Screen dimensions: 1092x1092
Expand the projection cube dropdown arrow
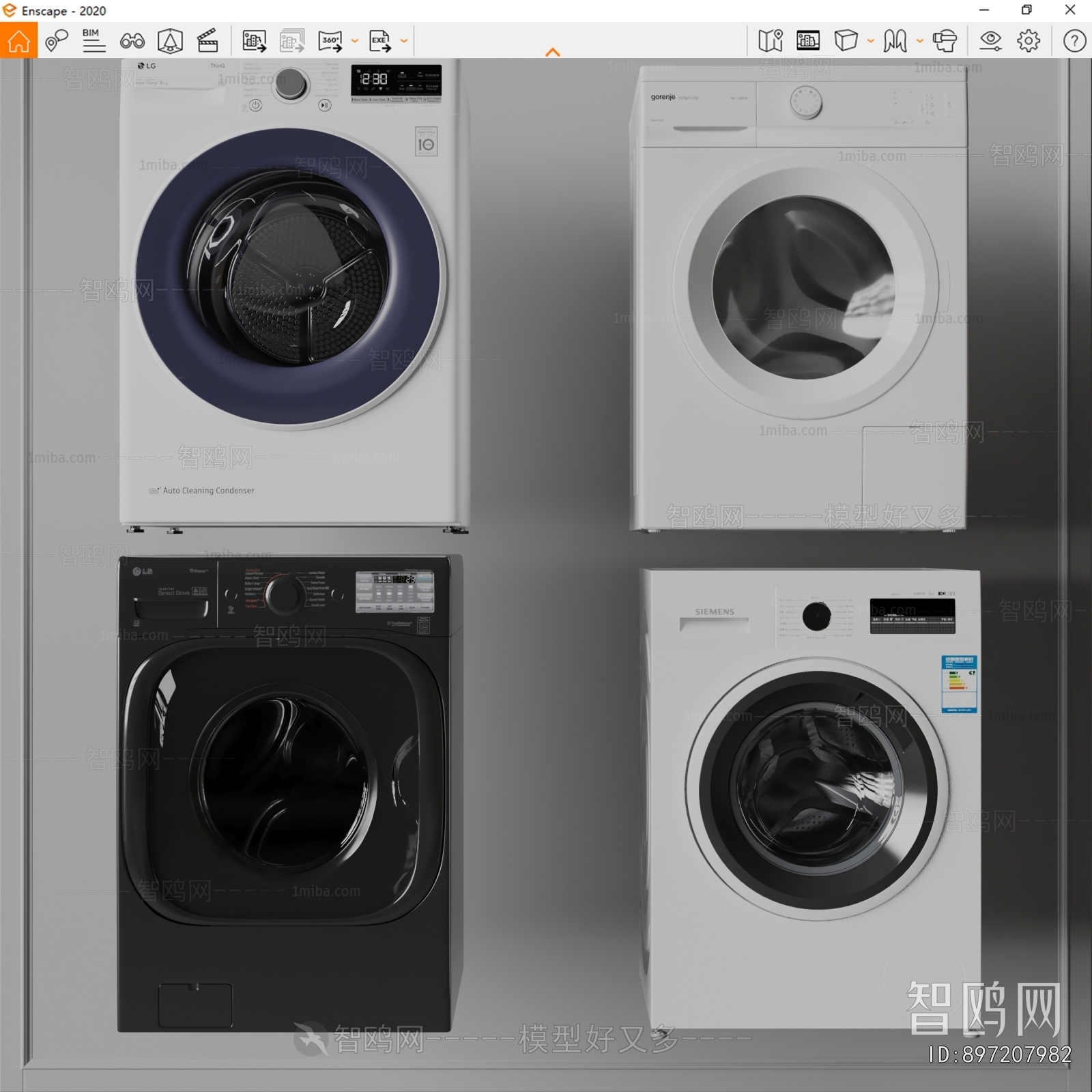click(871, 41)
